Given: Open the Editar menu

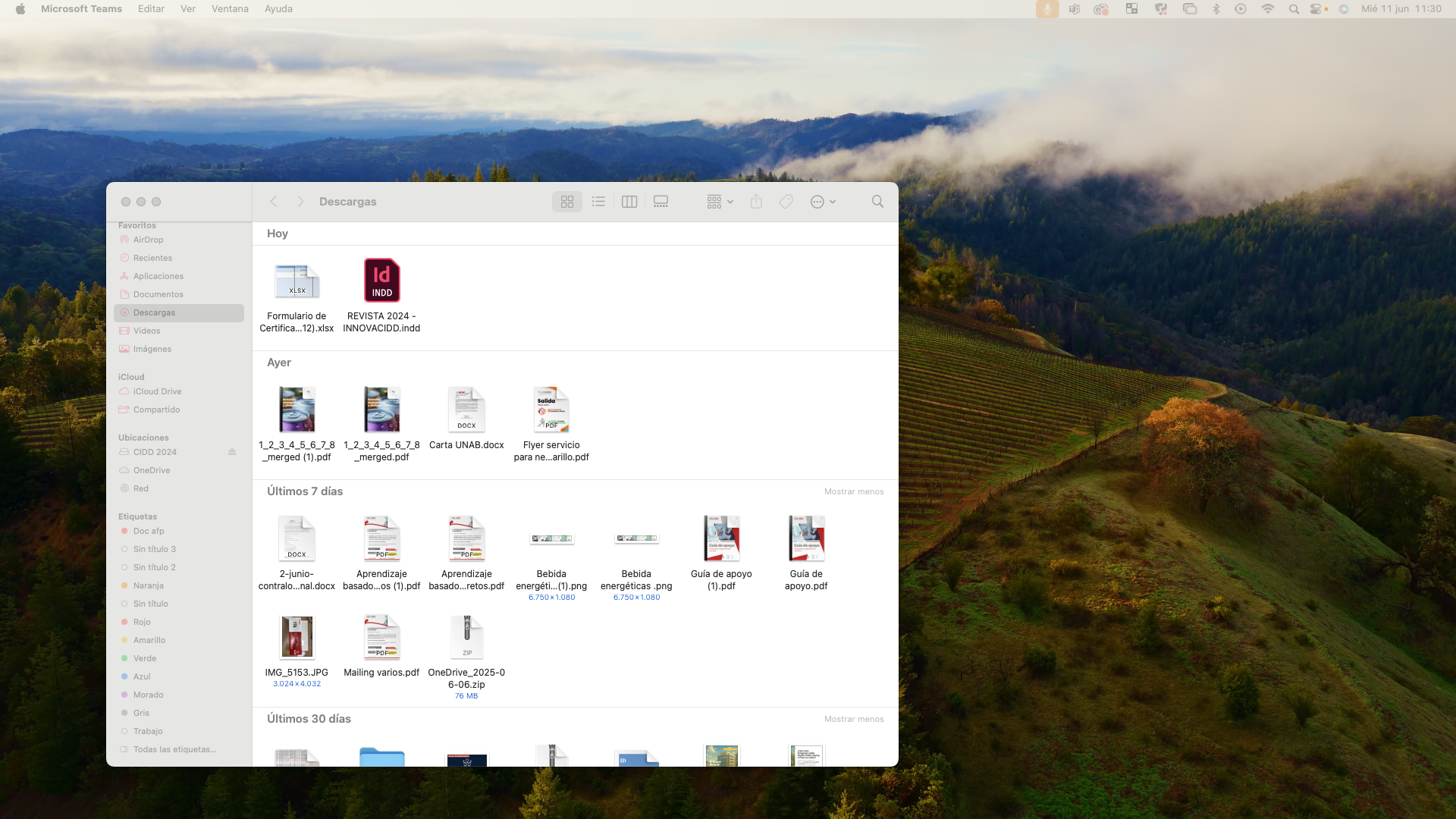Looking at the screenshot, I should (x=151, y=9).
